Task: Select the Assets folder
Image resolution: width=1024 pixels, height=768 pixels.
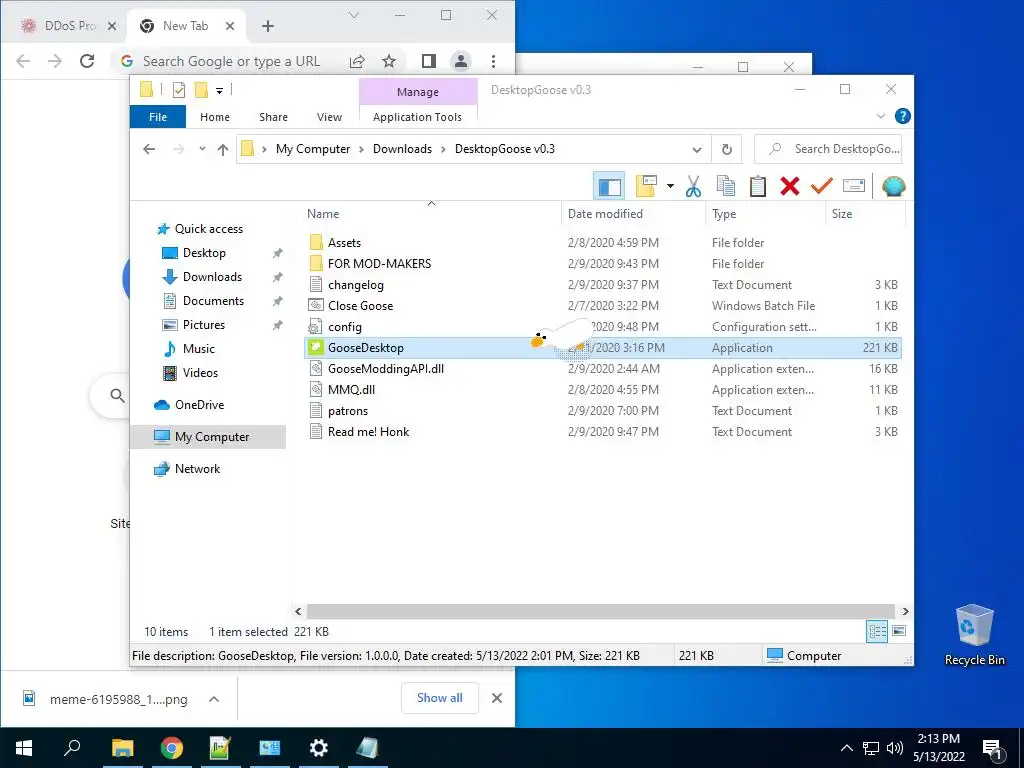Action: pyautogui.click(x=344, y=243)
